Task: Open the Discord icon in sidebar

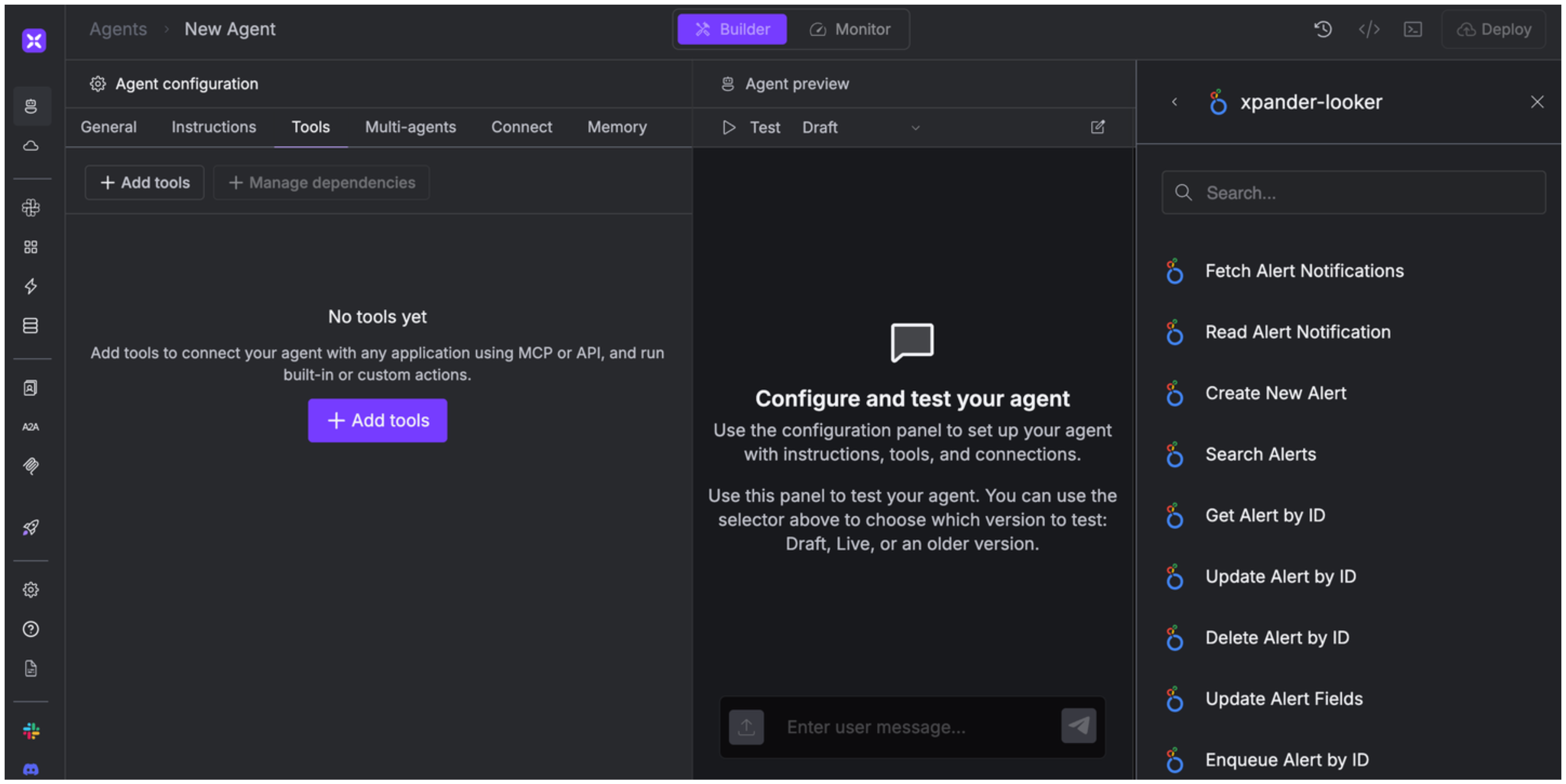Action: (x=31, y=770)
